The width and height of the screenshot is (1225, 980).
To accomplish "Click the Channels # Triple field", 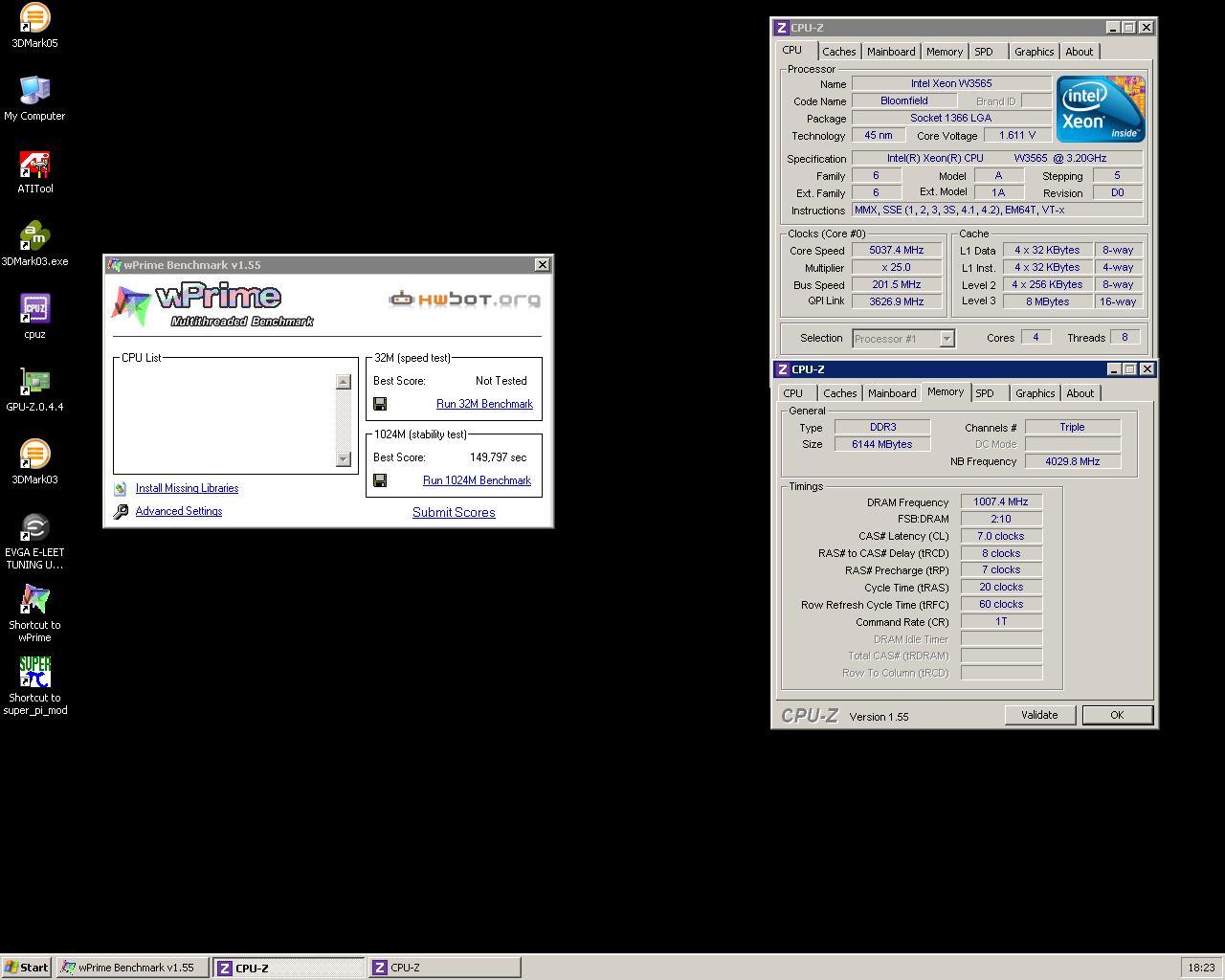I will pos(1072,427).
